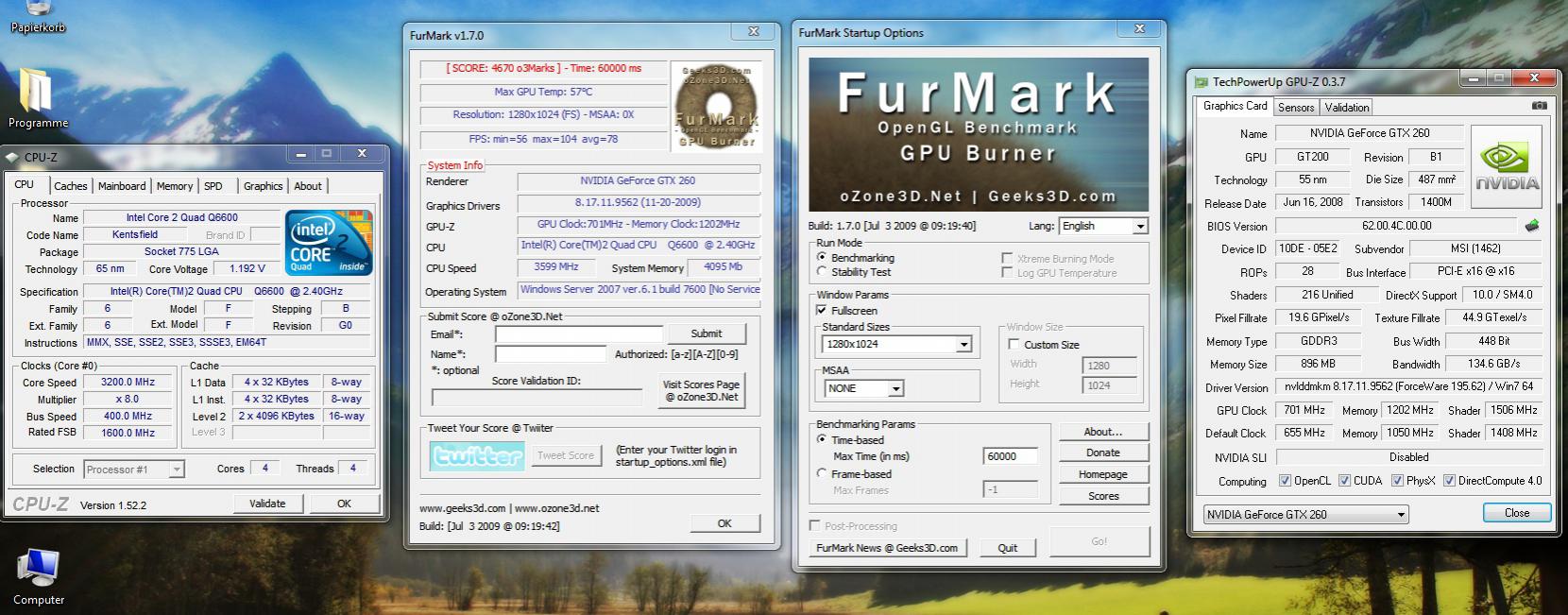Click OK in the CPU-Z window
The image size is (1568, 615).
pos(344,504)
